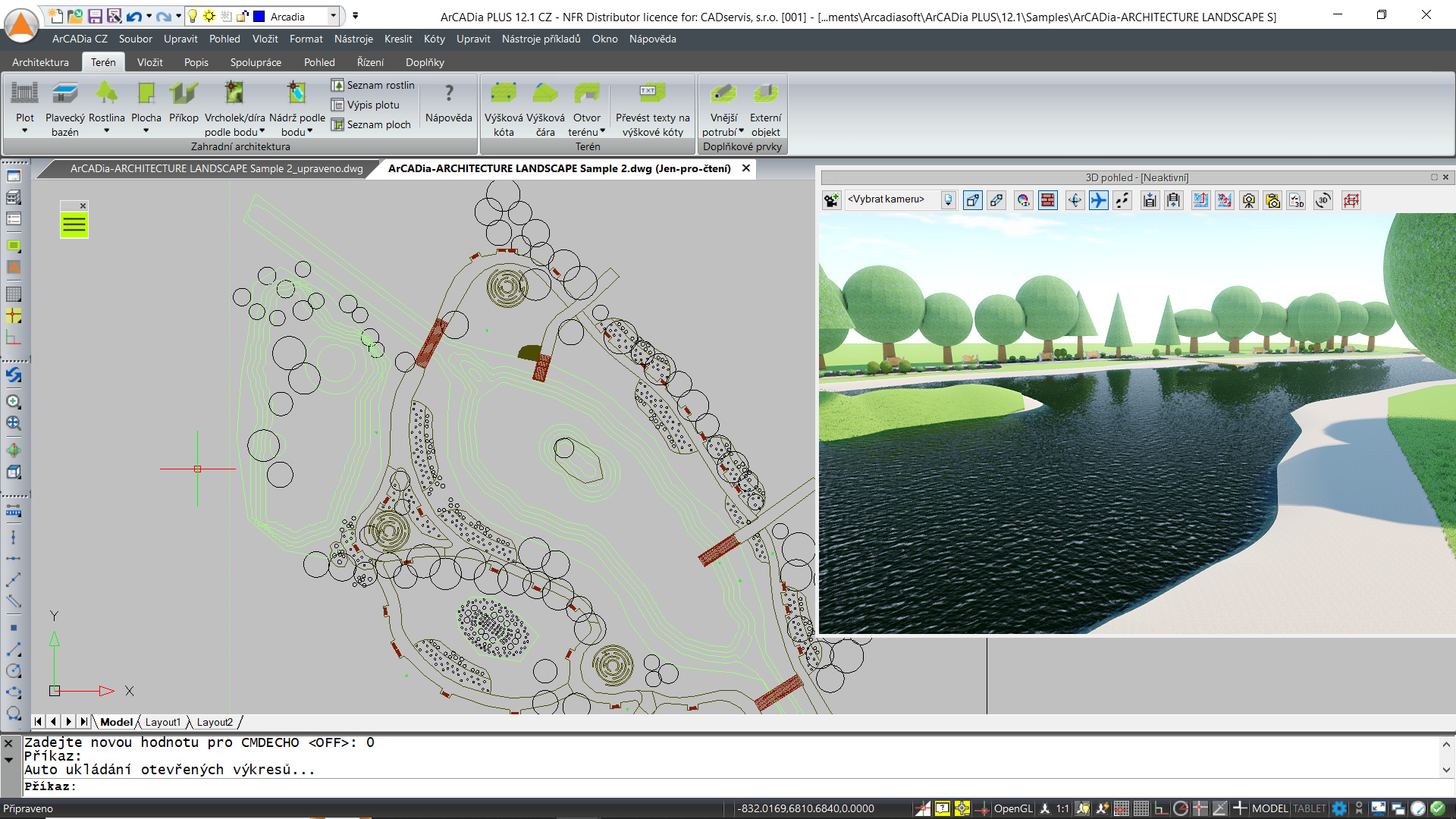Click the green floating toolbar menu icon
This screenshot has height=819, width=1456.
[x=74, y=224]
